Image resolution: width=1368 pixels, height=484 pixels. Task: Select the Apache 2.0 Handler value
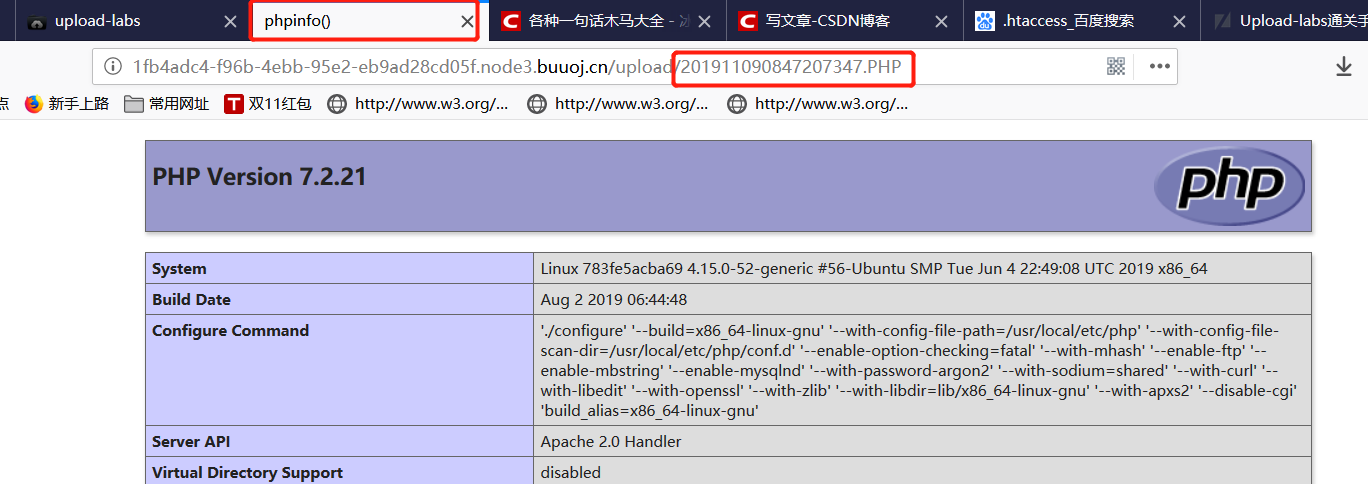pos(611,442)
